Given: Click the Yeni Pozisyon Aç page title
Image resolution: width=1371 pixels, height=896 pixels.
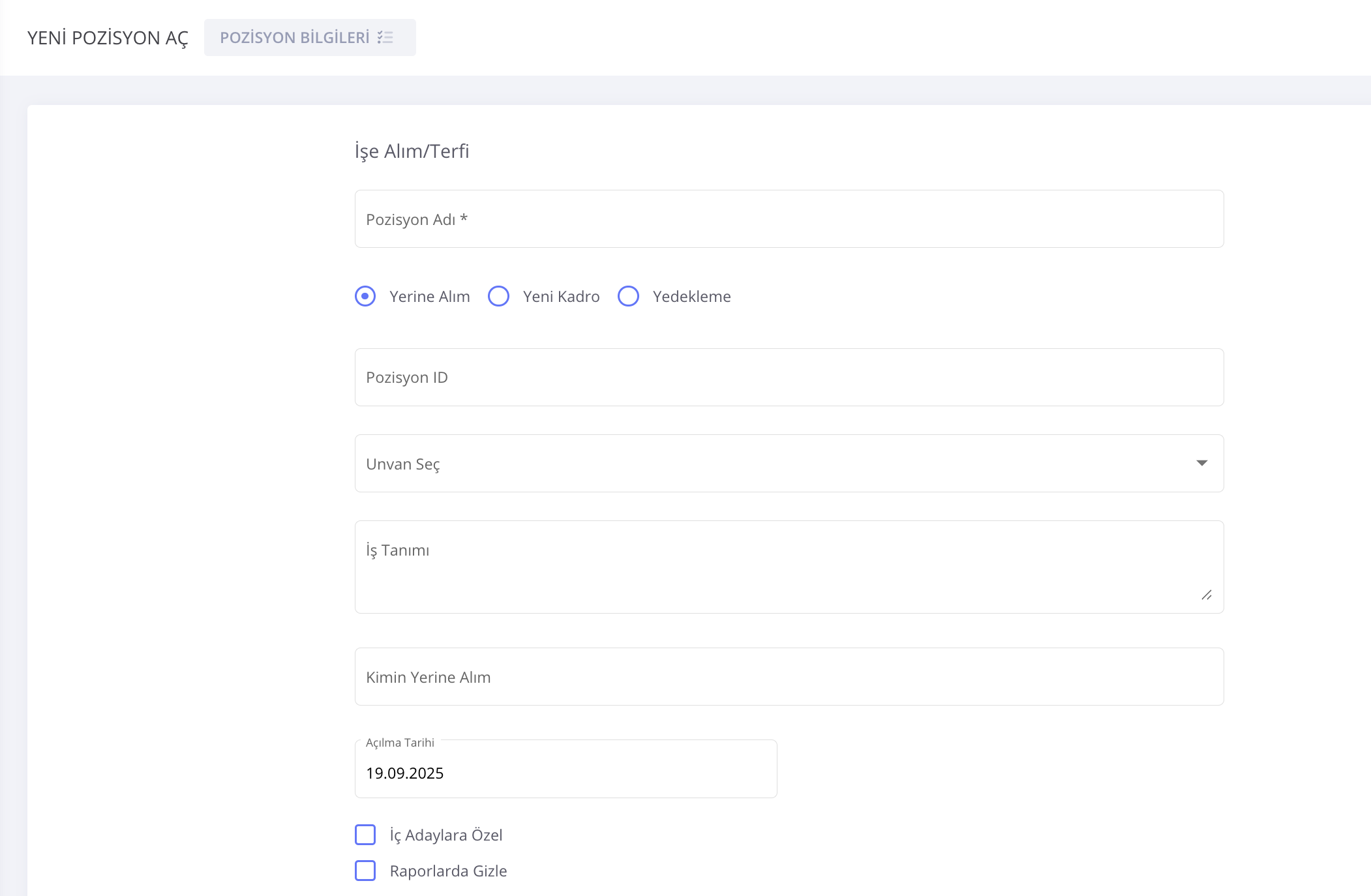Looking at the screenshot, I should (108, 38).
